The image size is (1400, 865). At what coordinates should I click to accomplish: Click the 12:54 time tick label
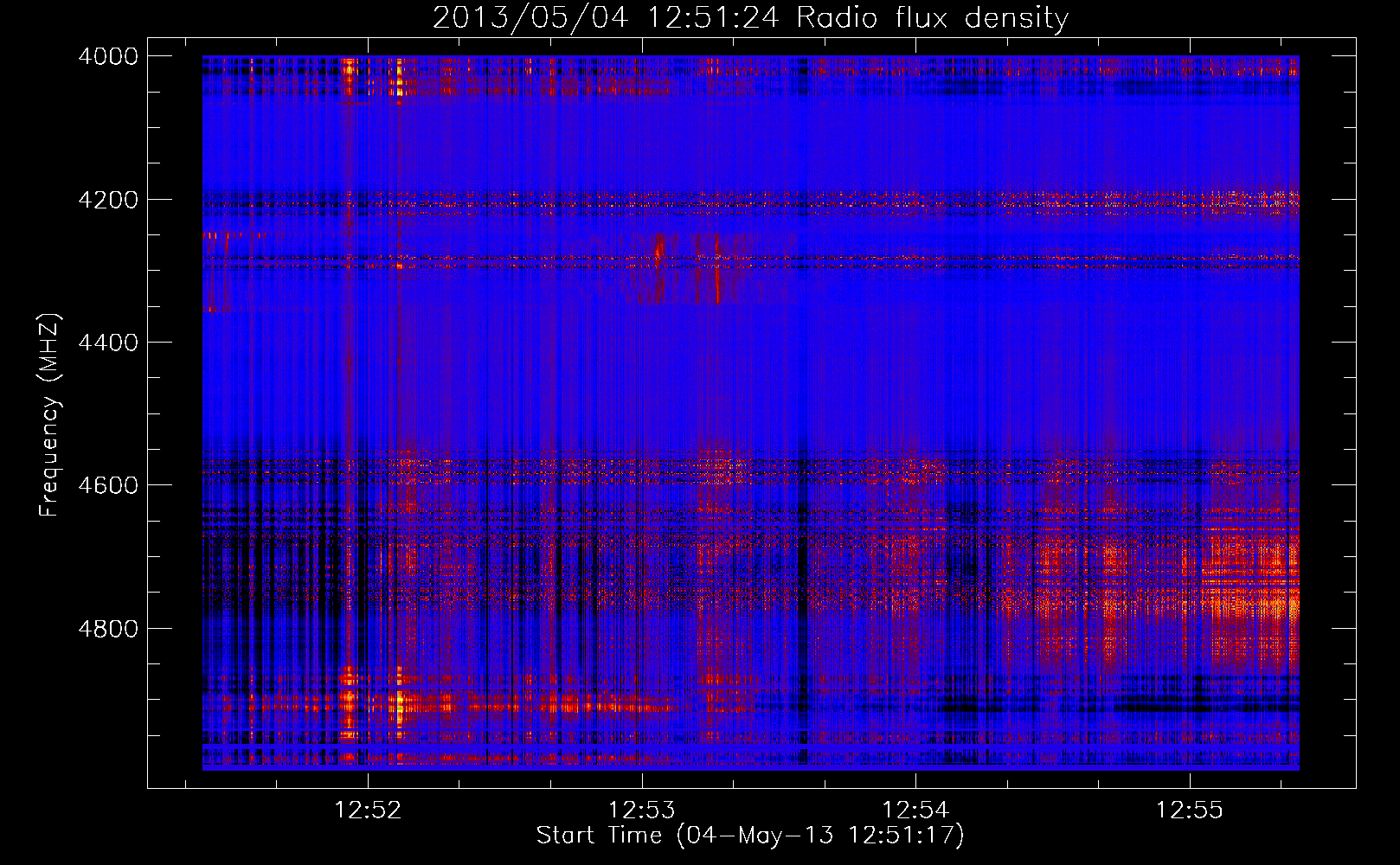coord(915,811)
